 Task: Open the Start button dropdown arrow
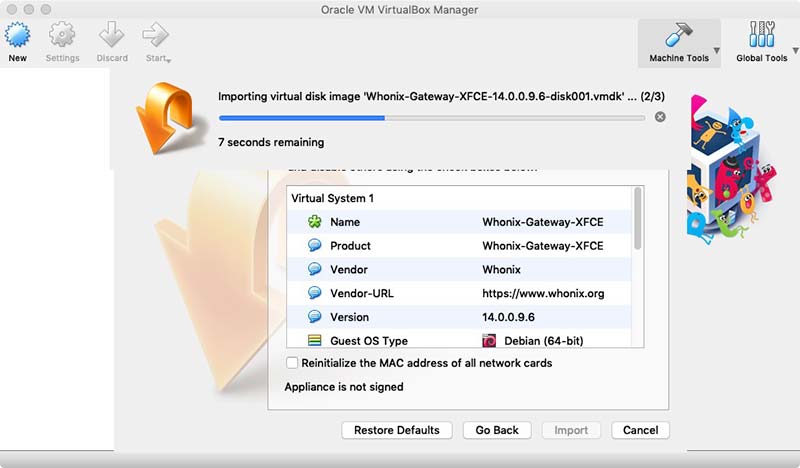(x=169, y=60)
